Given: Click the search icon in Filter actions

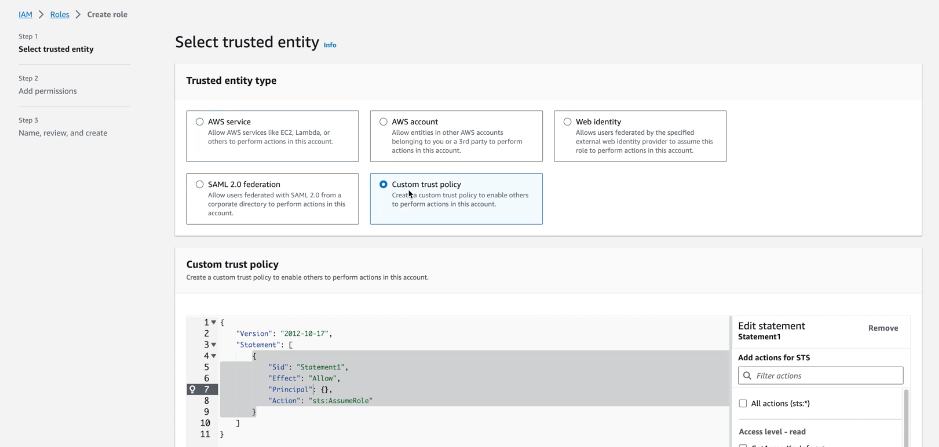Looking at the screenshot, I should 747,376.
